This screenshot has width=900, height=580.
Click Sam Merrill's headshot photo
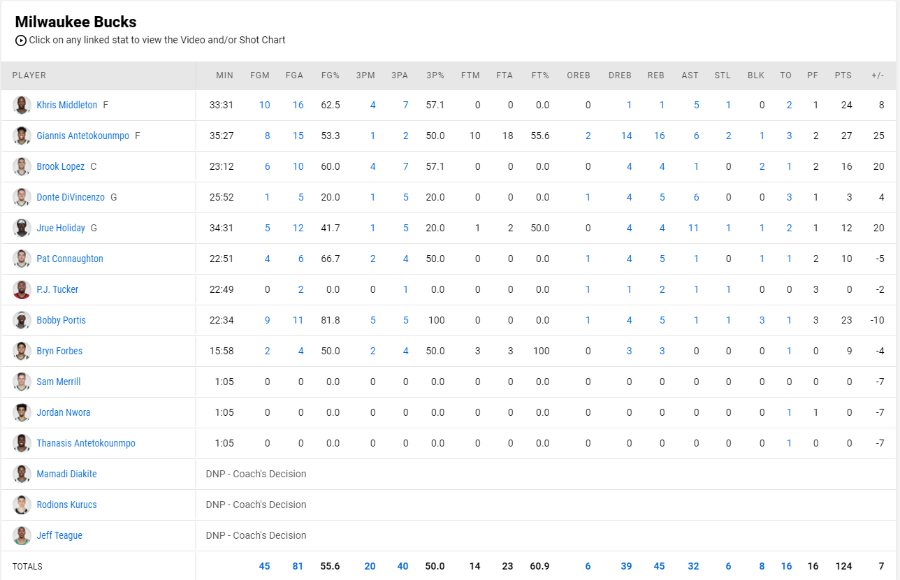pyautogui.click(x=22, y=382)
